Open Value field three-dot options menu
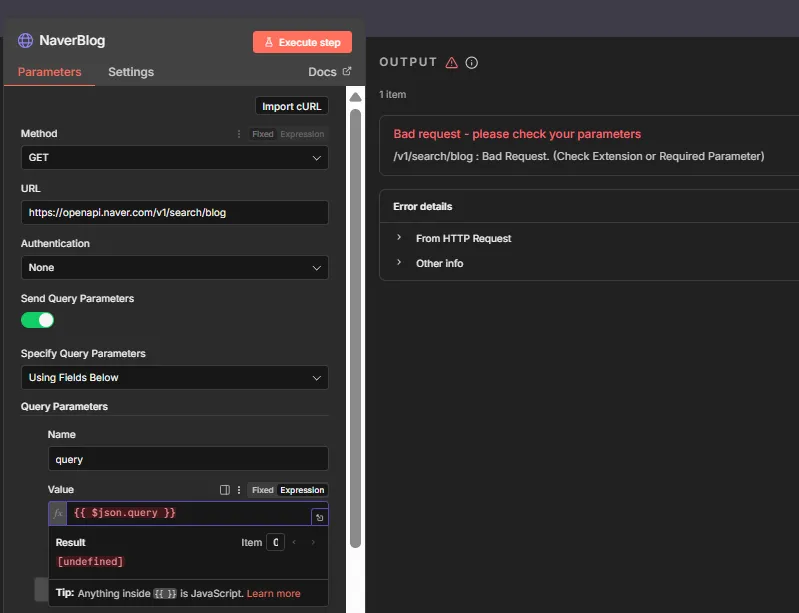Viewport: 799px width, 613px height. coord(238,490)
